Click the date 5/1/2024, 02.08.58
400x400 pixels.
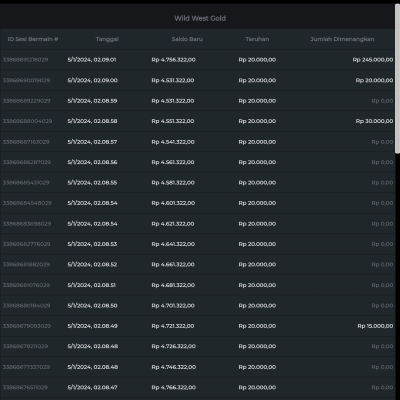[92, 121]
